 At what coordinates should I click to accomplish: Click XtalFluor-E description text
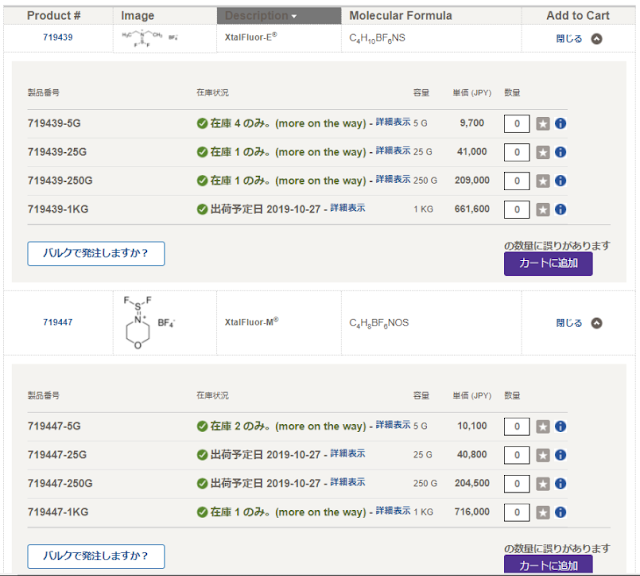(251, 37)
